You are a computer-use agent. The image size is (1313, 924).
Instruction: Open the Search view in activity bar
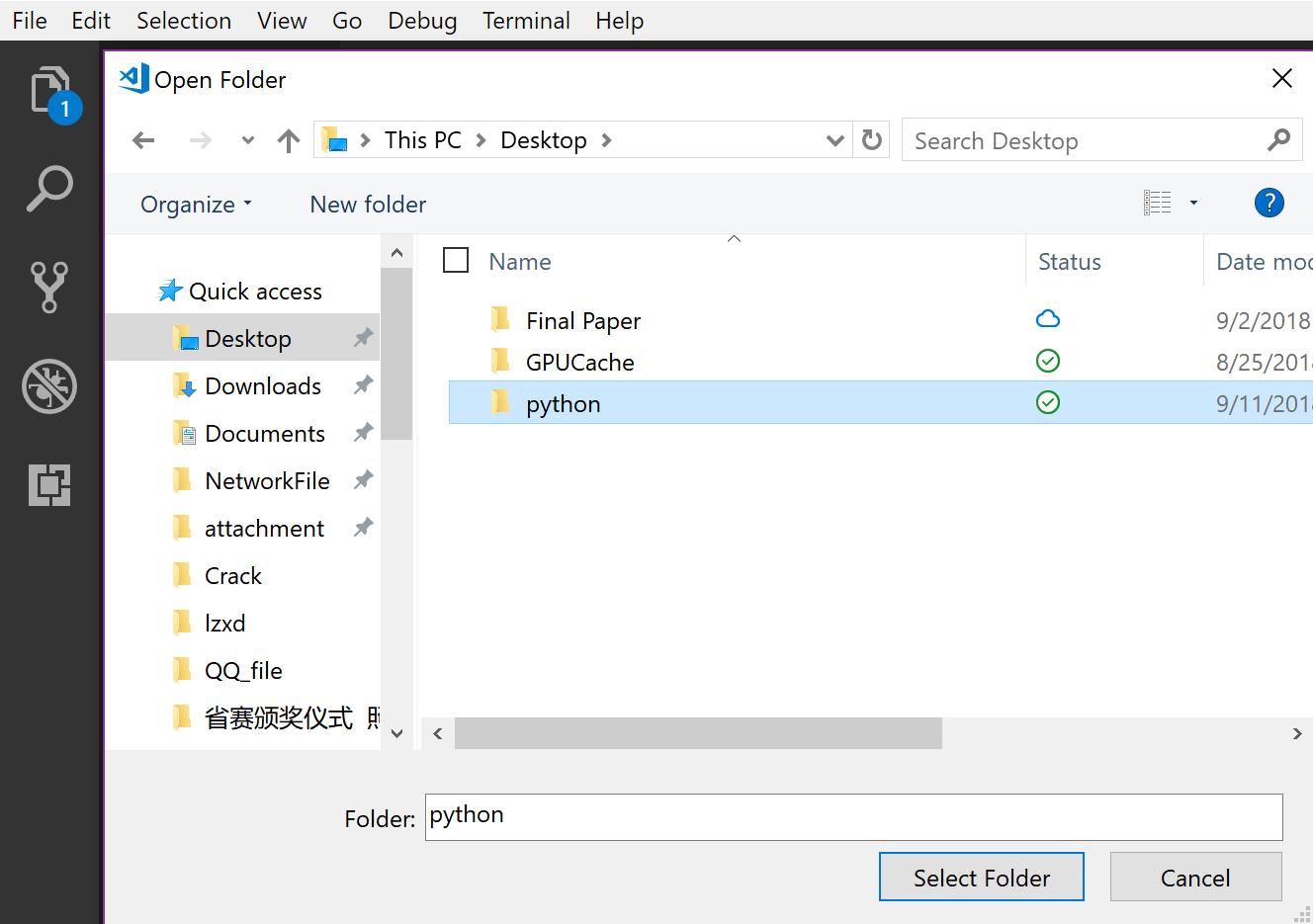point(49,189)
